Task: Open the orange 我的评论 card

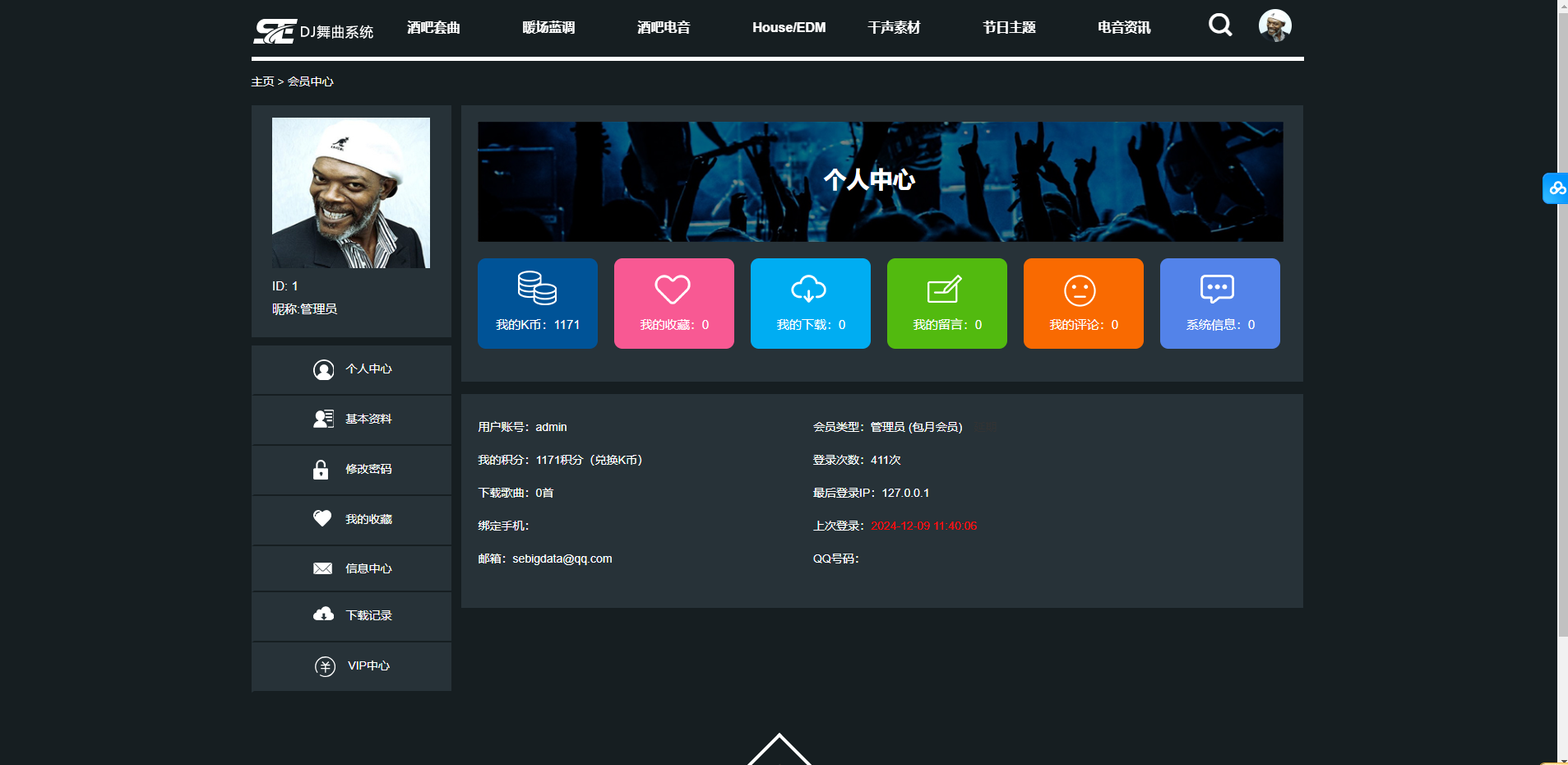Action: 1083,303
